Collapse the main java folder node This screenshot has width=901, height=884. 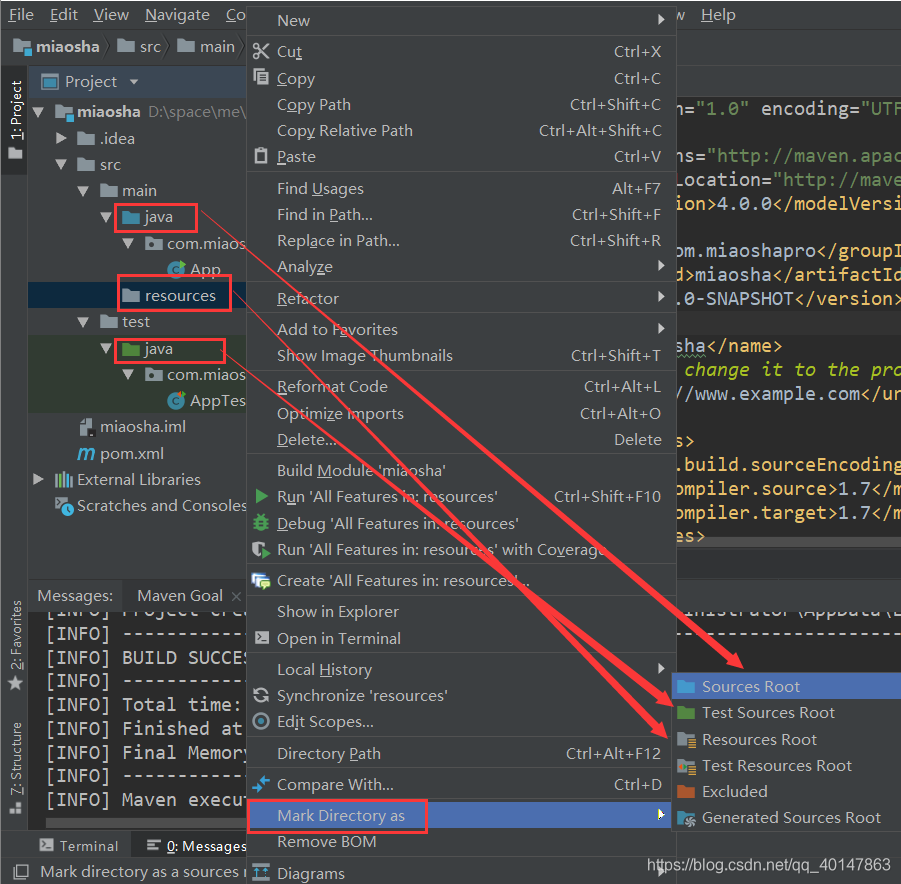pos(106,217)
